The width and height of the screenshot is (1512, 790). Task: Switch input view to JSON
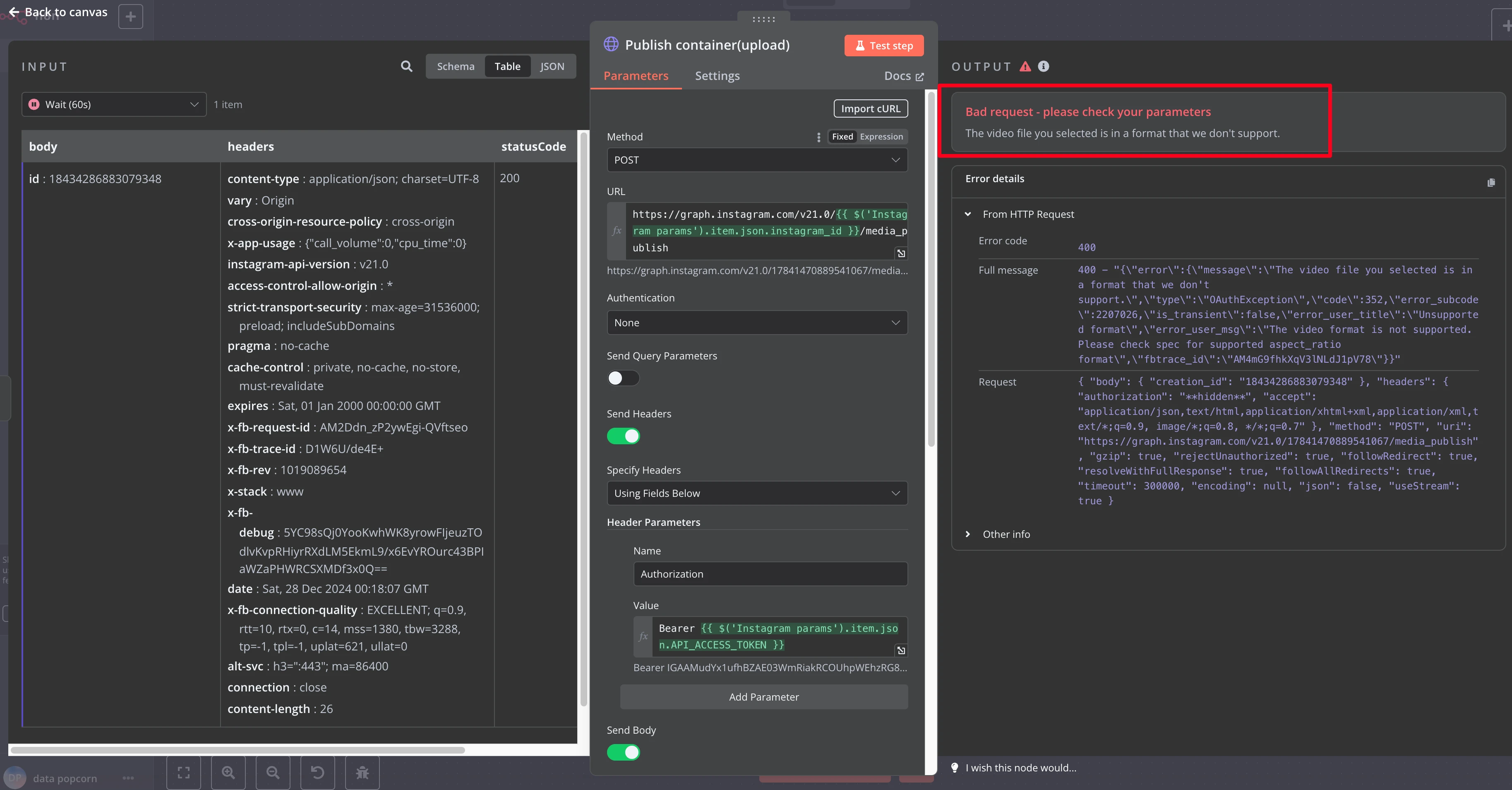pyautogui.click(x=552, y=66)
